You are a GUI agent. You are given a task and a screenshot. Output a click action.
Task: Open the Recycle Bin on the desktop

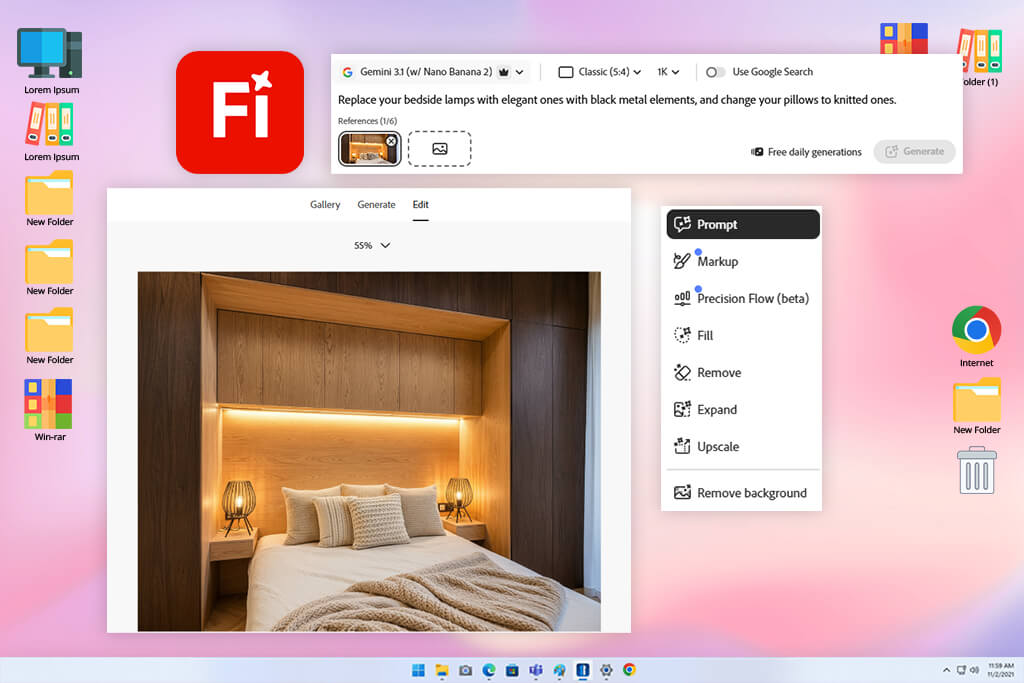(x=976, y=470)
